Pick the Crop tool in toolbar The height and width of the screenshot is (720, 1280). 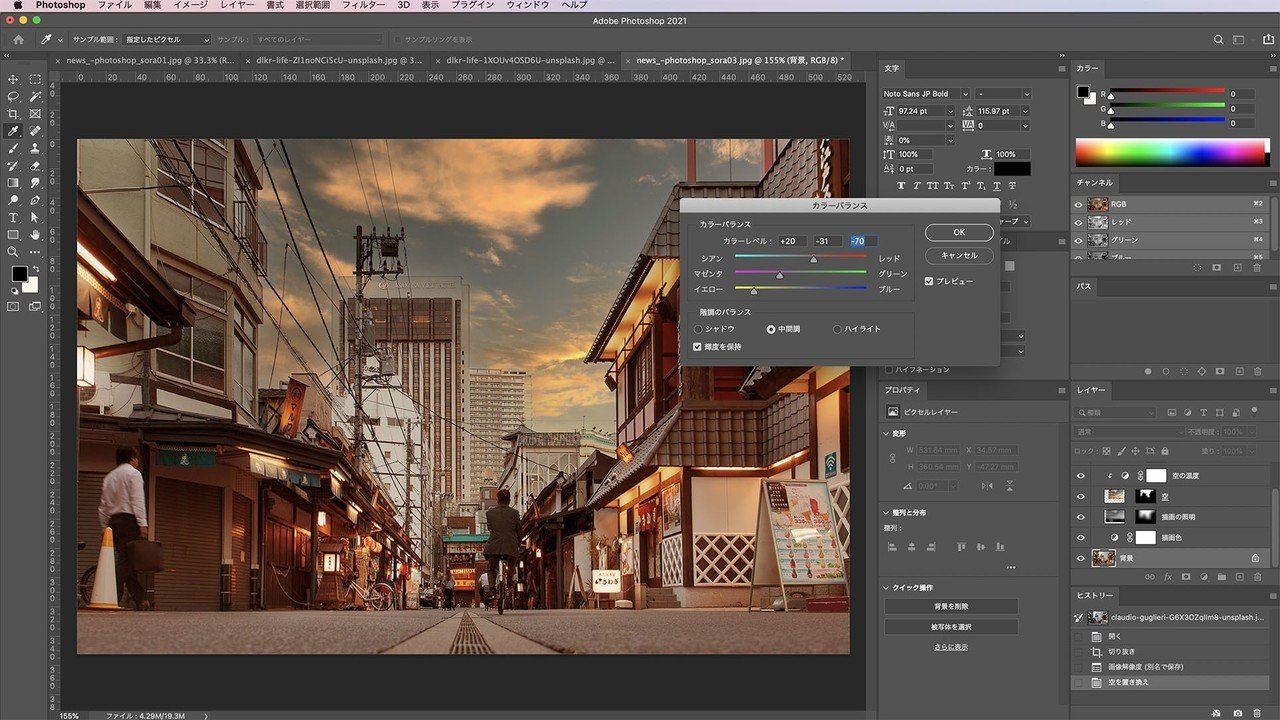(13, 114)
